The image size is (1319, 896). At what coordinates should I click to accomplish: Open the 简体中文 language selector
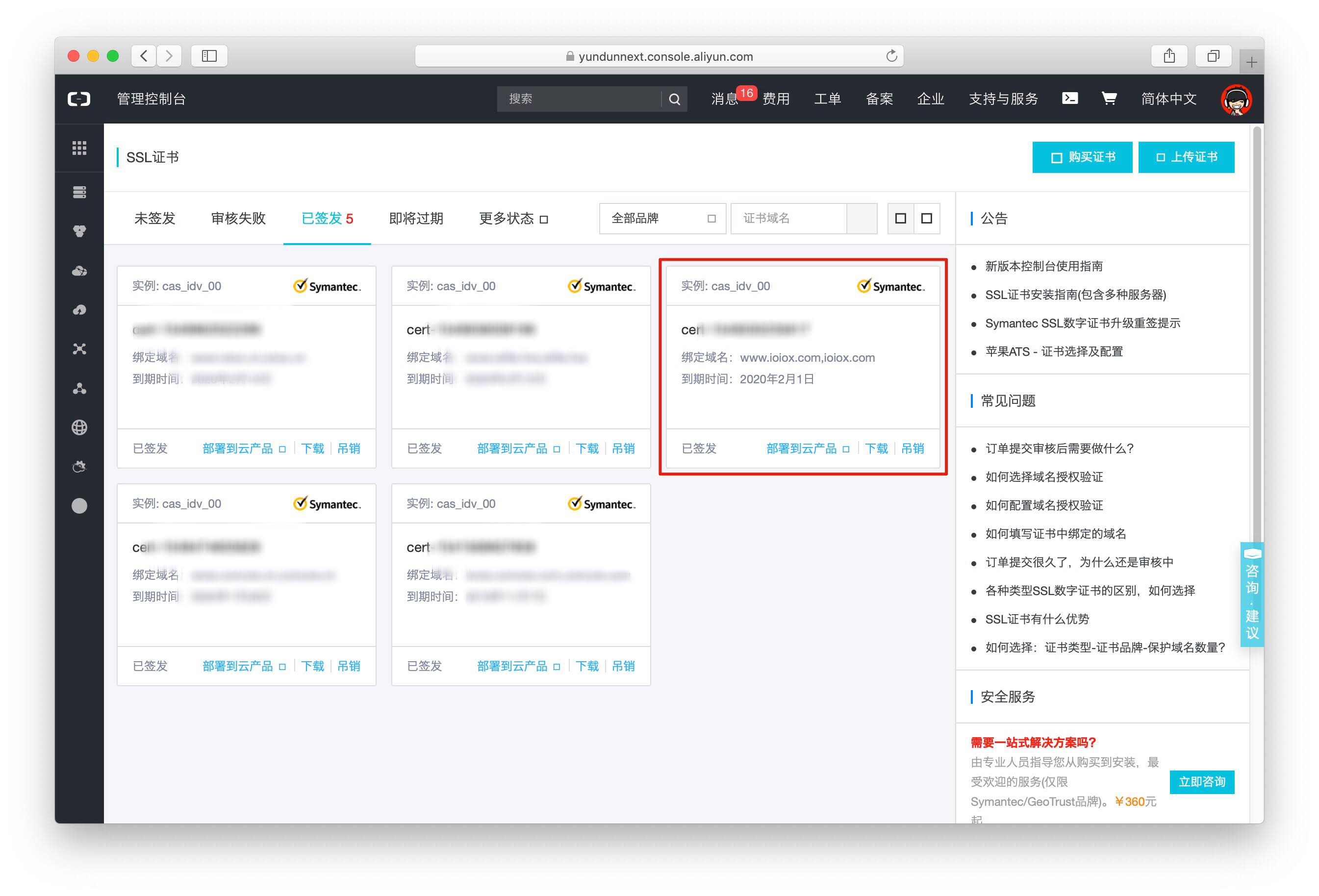(1168, 99)
